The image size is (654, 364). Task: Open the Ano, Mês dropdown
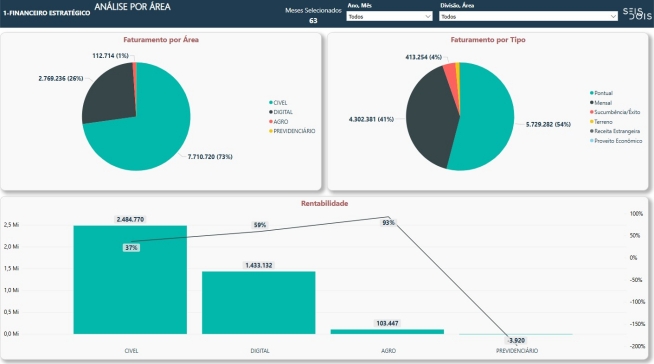(389, 16)
